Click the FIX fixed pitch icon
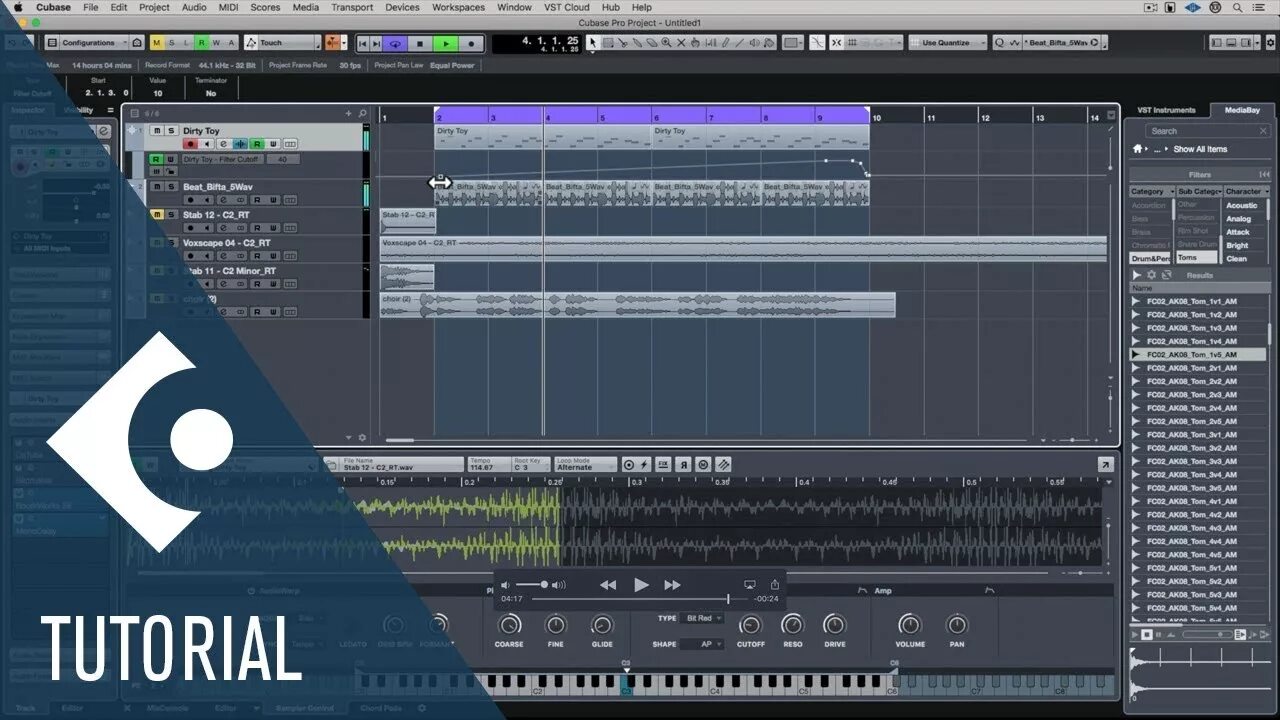This screenshot has width=1280, height=720. coord(664,465)
